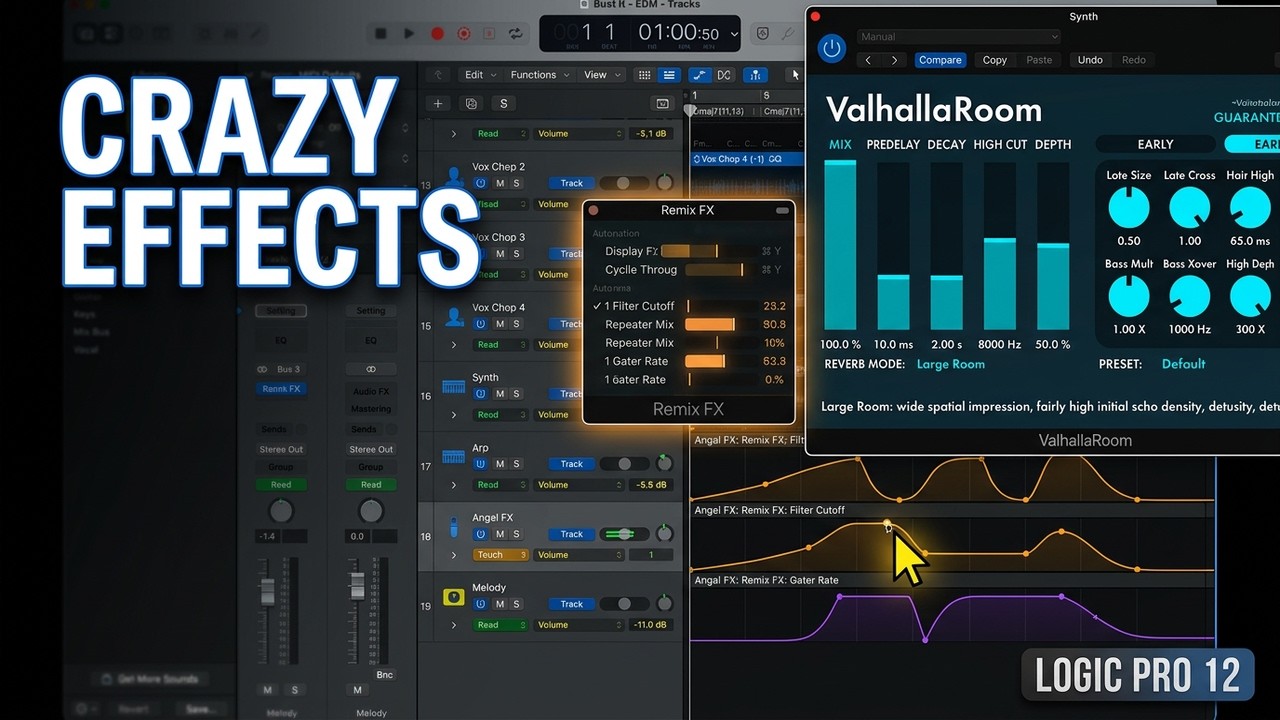Viewport: 1280px width, 720px height.
Task: Click the Vox Chep 2 vocal icon
Action: tap(454, 177)
